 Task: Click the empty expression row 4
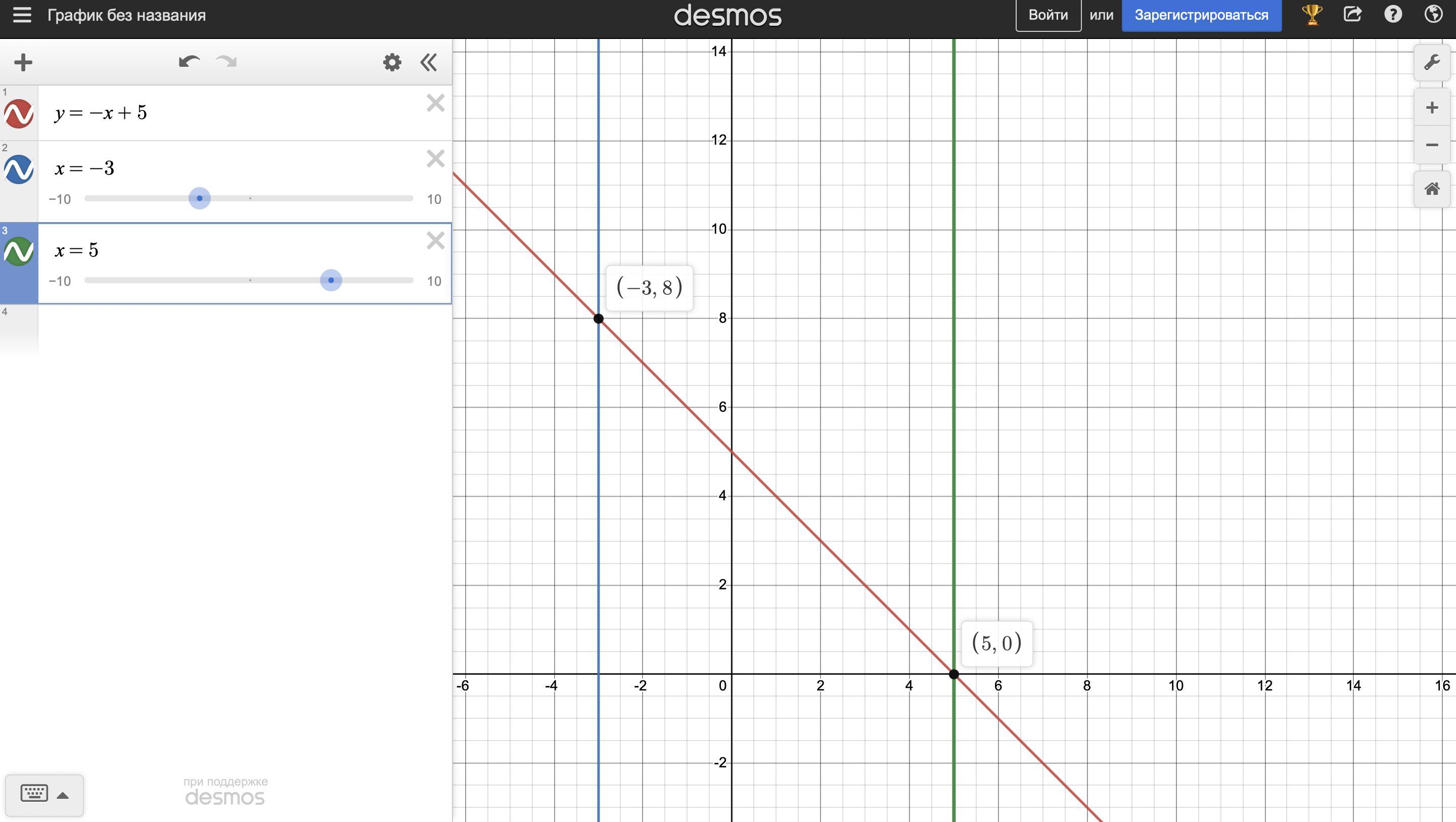point(244,331)
